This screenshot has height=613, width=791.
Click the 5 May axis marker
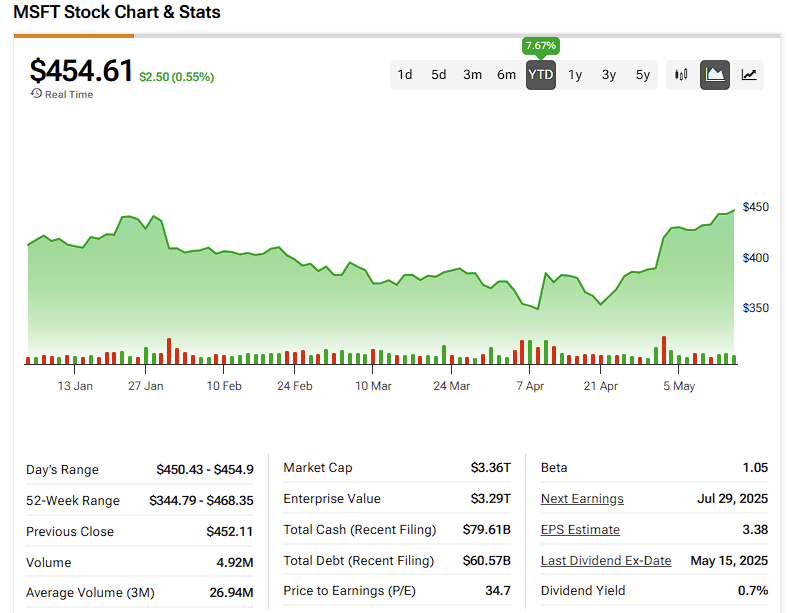(x=679, y=386)
